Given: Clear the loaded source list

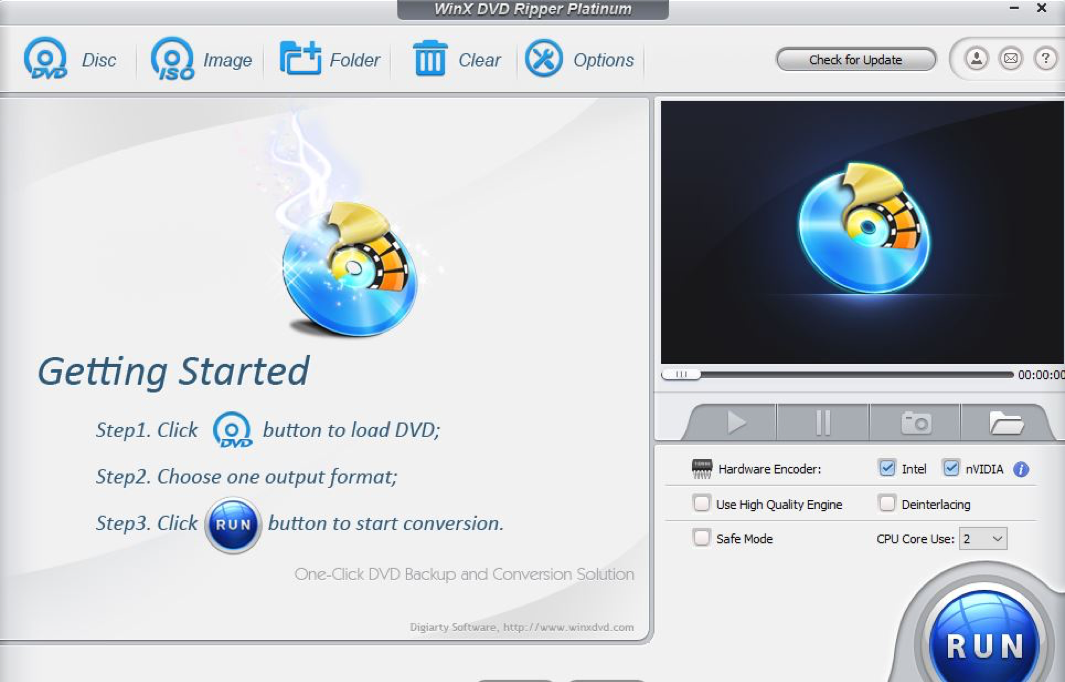Looking at the screenshot, I should [456, 59].
